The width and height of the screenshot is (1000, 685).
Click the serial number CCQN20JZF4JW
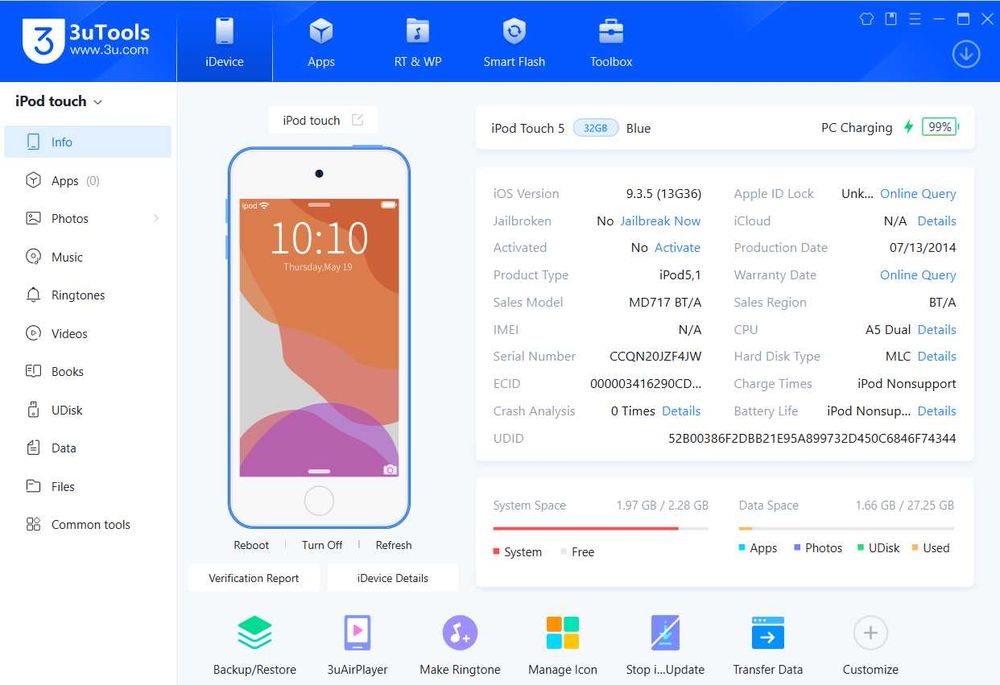[655, 357]
